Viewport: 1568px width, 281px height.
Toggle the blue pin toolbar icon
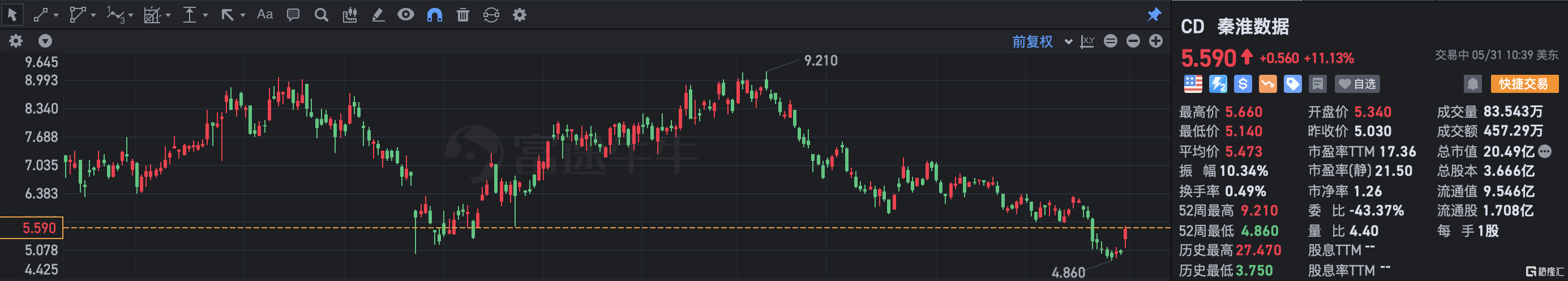tap(1154, 15)
